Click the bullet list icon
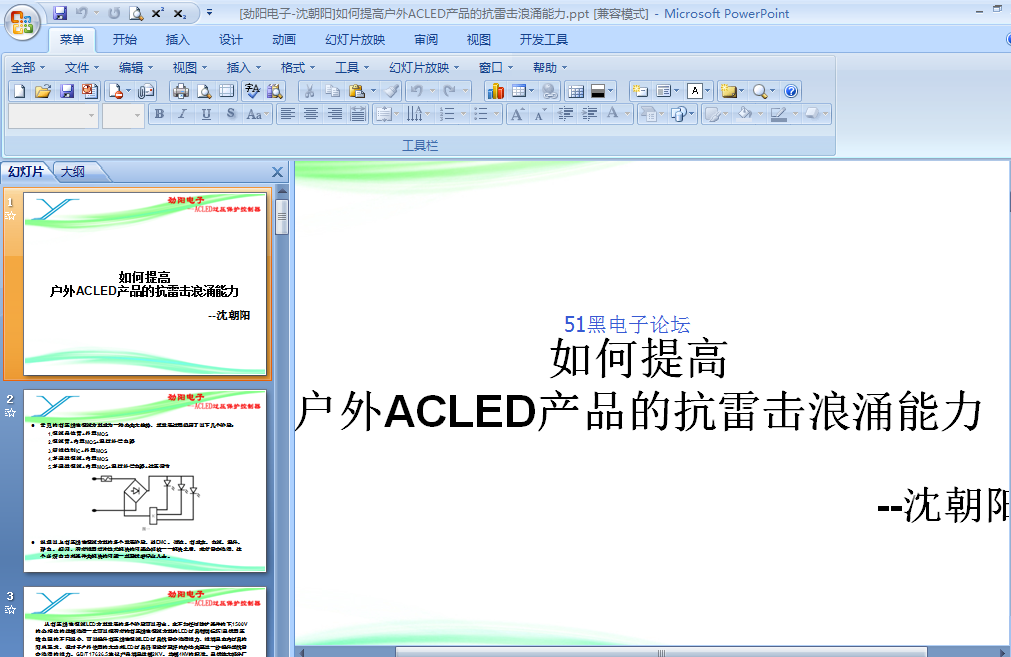 click(480, 114)
